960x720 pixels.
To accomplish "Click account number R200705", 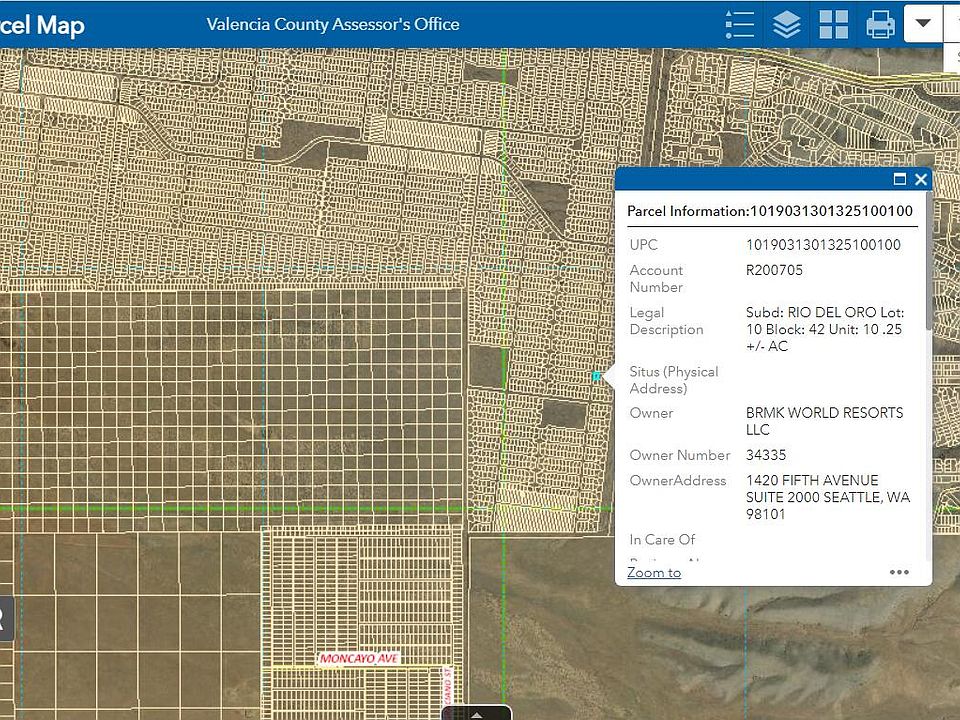I will tap(774, 270).
